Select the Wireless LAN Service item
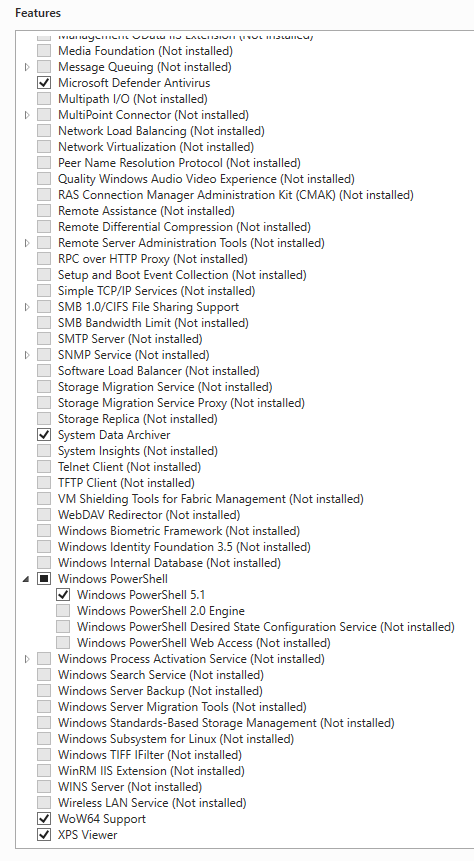474x861 pixels. click(x=152, y=803)
